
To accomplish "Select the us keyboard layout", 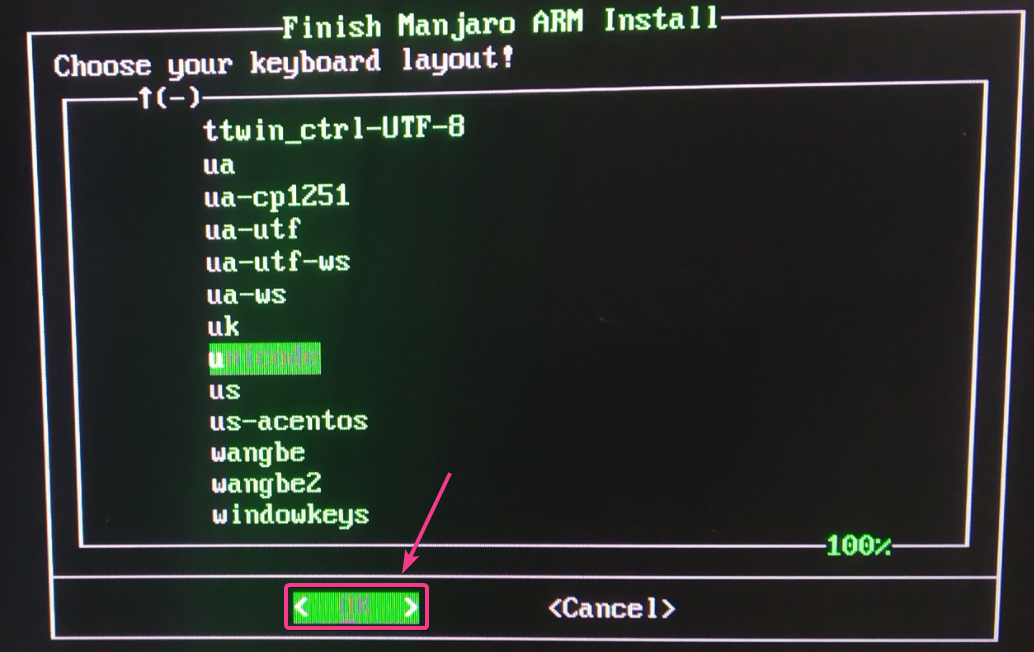I will [224, 390].
